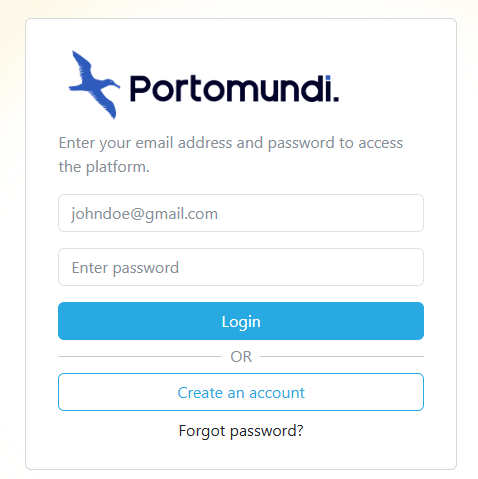Focus the Enter password field

pyautogui.click(x=241, y=267)
